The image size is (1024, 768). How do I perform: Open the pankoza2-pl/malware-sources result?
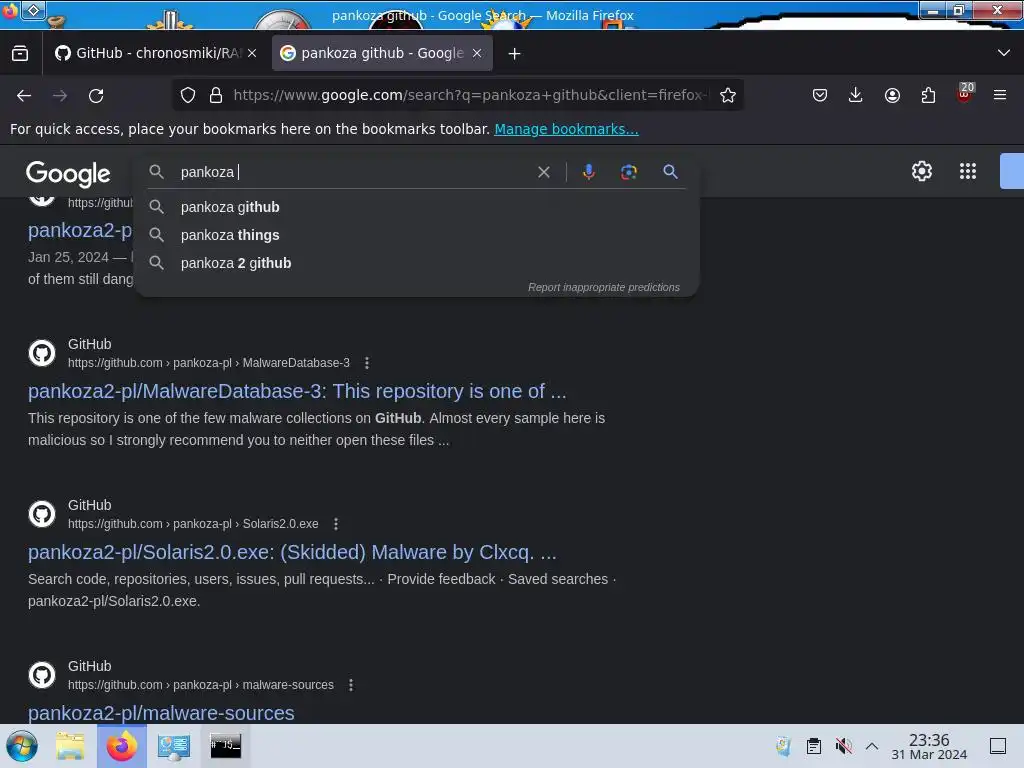point(161,712)
